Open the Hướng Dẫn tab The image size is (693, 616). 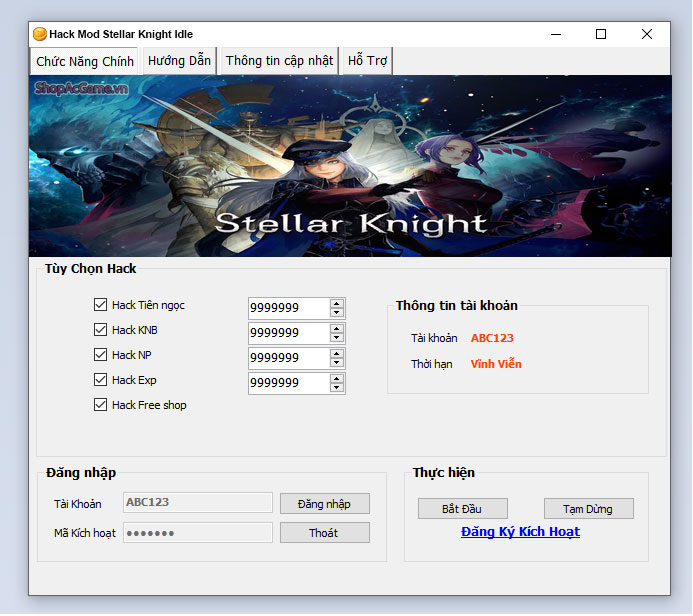[179, 61]
